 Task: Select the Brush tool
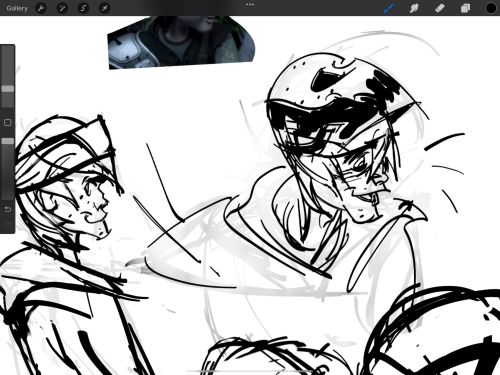pos(389,8)
